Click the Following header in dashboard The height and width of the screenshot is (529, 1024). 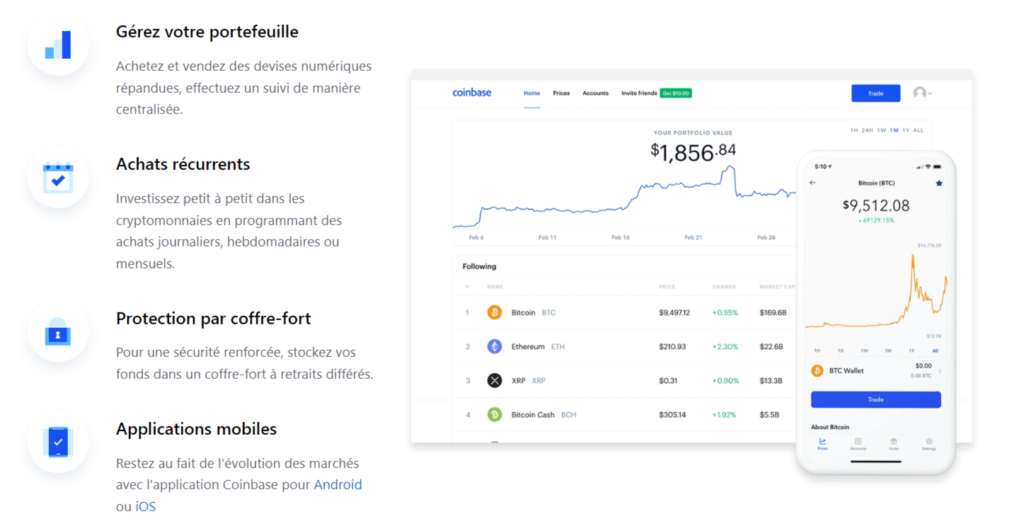pos(479,266)
